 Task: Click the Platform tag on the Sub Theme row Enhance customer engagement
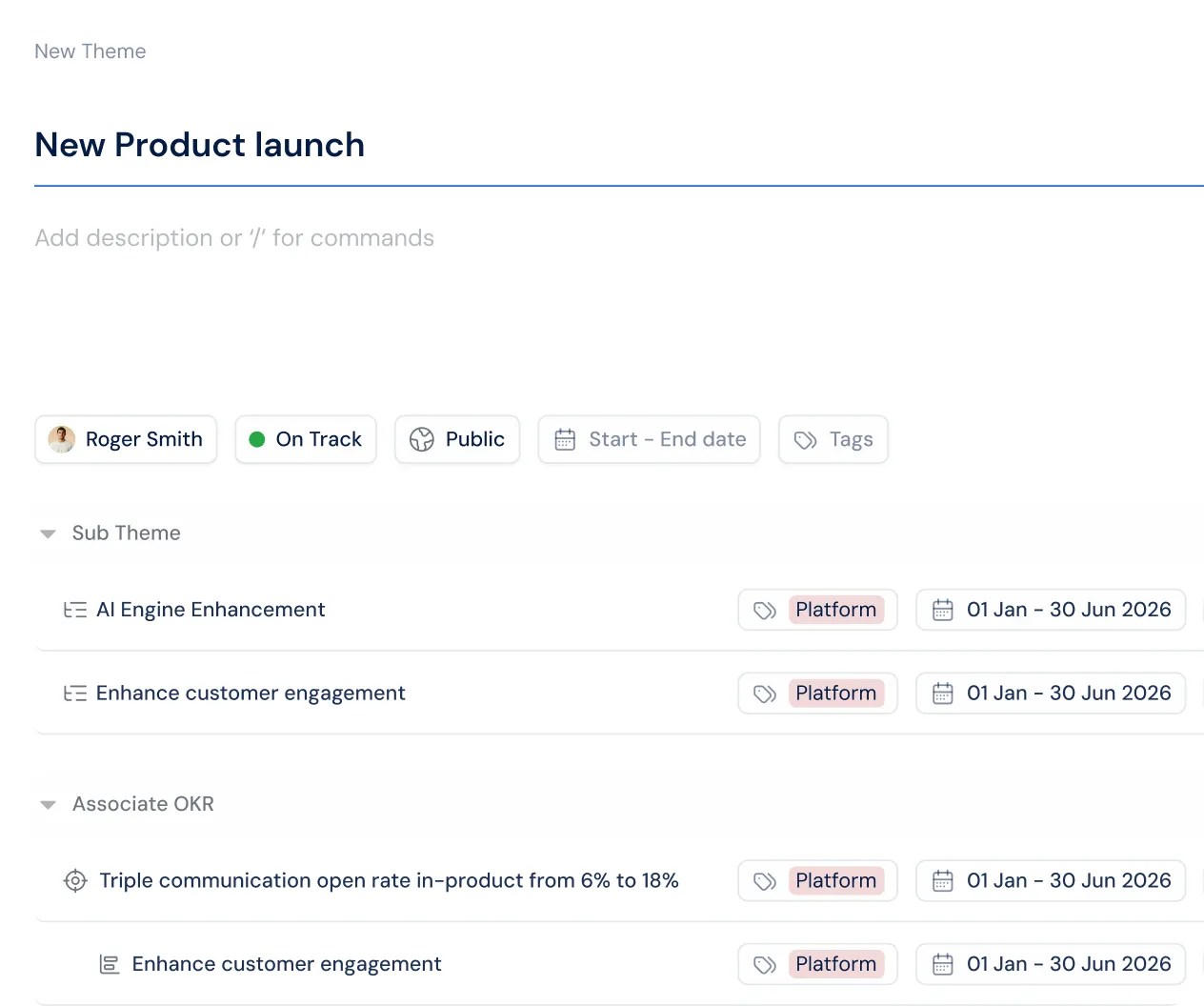836,694
